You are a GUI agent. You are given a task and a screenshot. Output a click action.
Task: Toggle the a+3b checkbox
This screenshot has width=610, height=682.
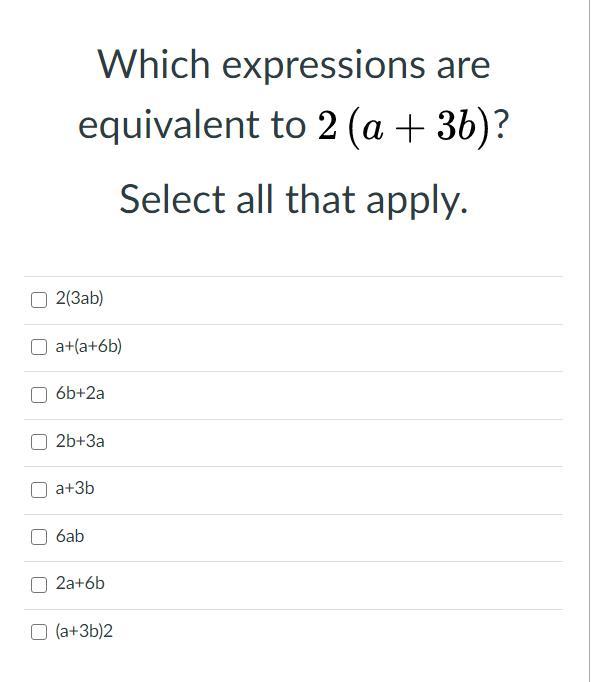(x=39, y=490)
